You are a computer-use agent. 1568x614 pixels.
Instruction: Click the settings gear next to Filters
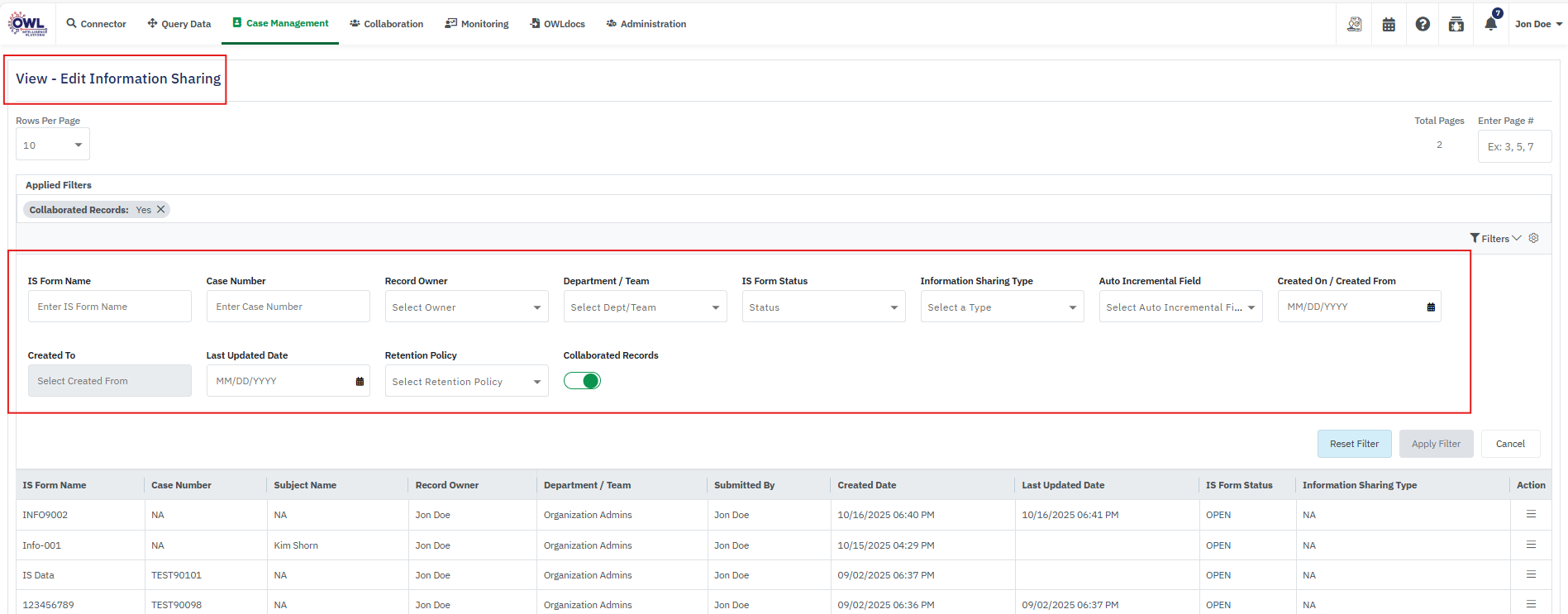click(x=1533, y=238)
